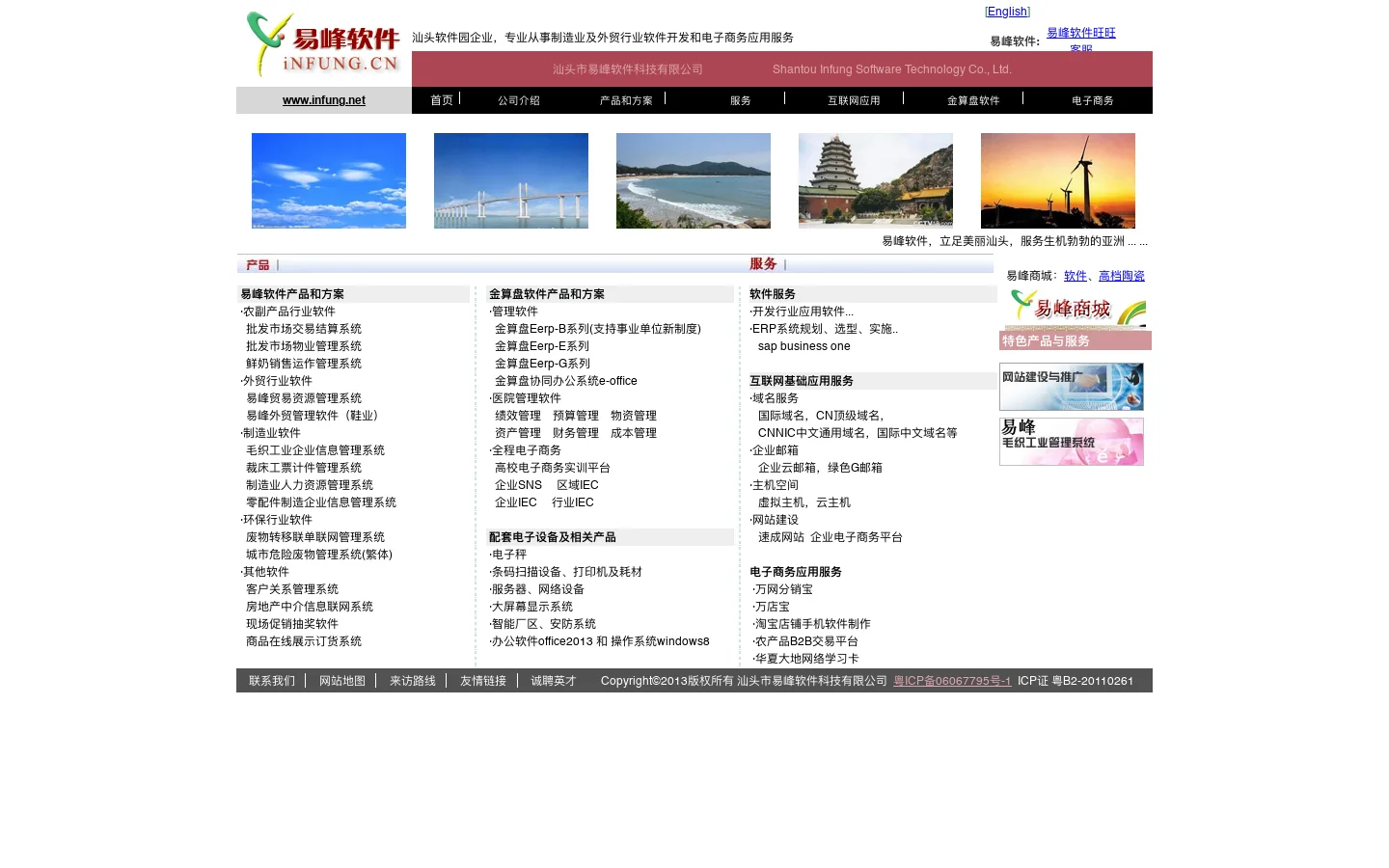Viewport: 1389px width, 868px height.
Task: Open 裁床工票计件管理系统
Action: [x=304, y=468]
